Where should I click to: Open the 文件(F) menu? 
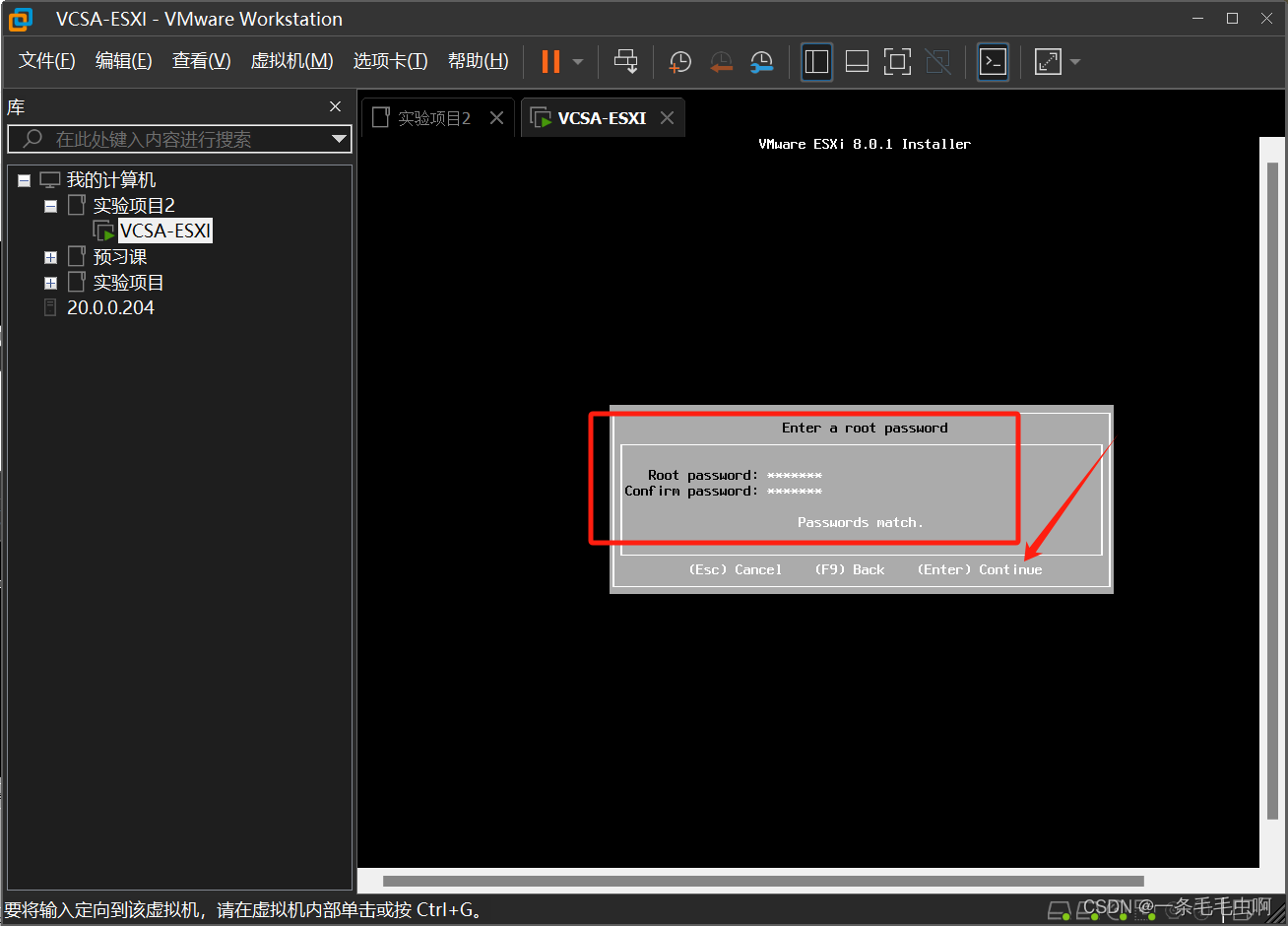[47, 61]
